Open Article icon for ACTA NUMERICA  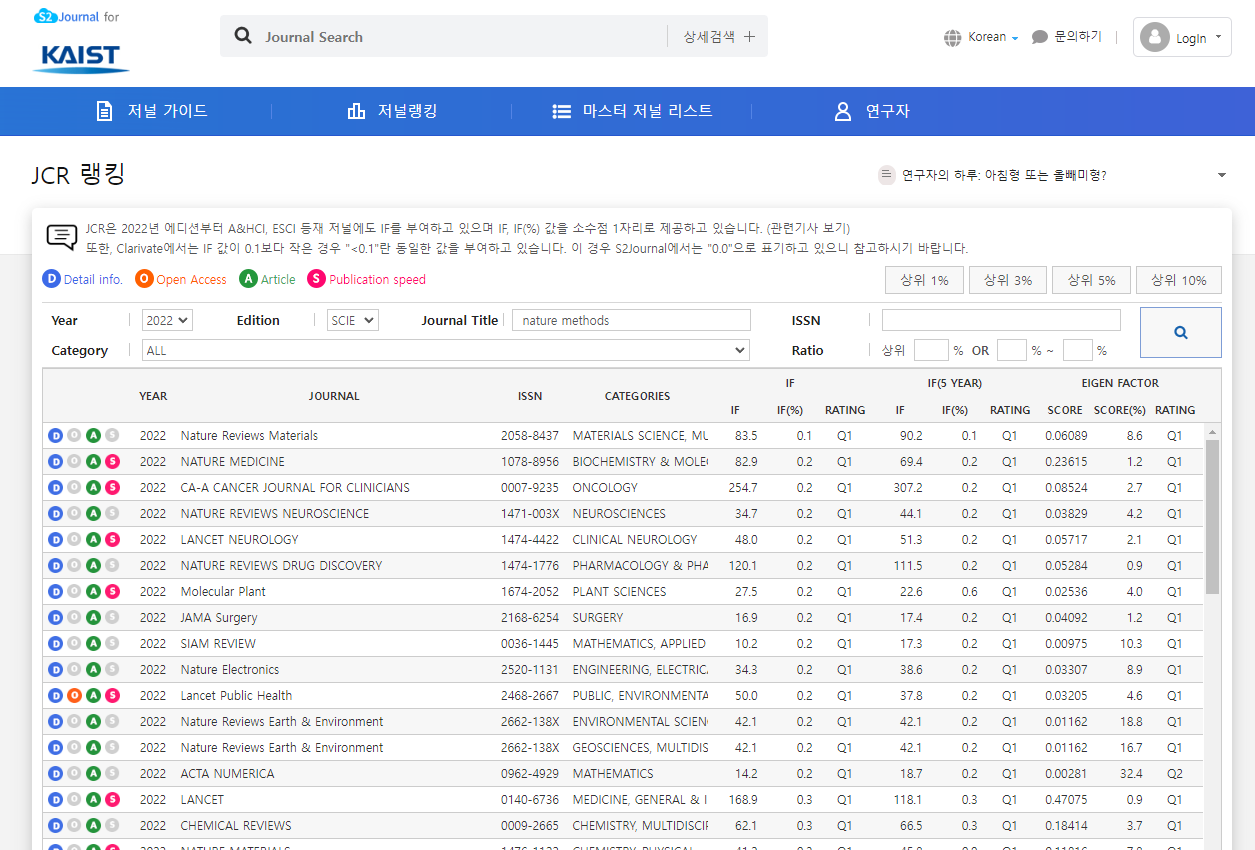point(93,774)
